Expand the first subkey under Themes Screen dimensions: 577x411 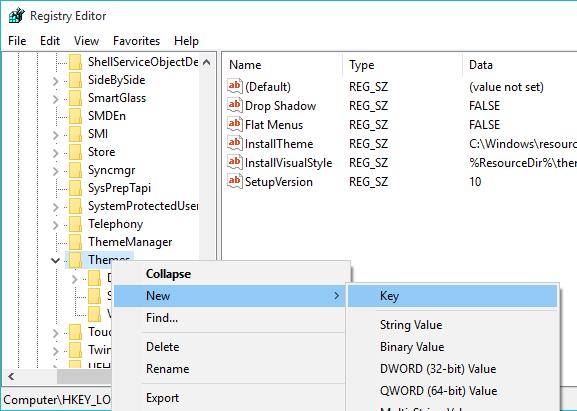pos(75,279)
